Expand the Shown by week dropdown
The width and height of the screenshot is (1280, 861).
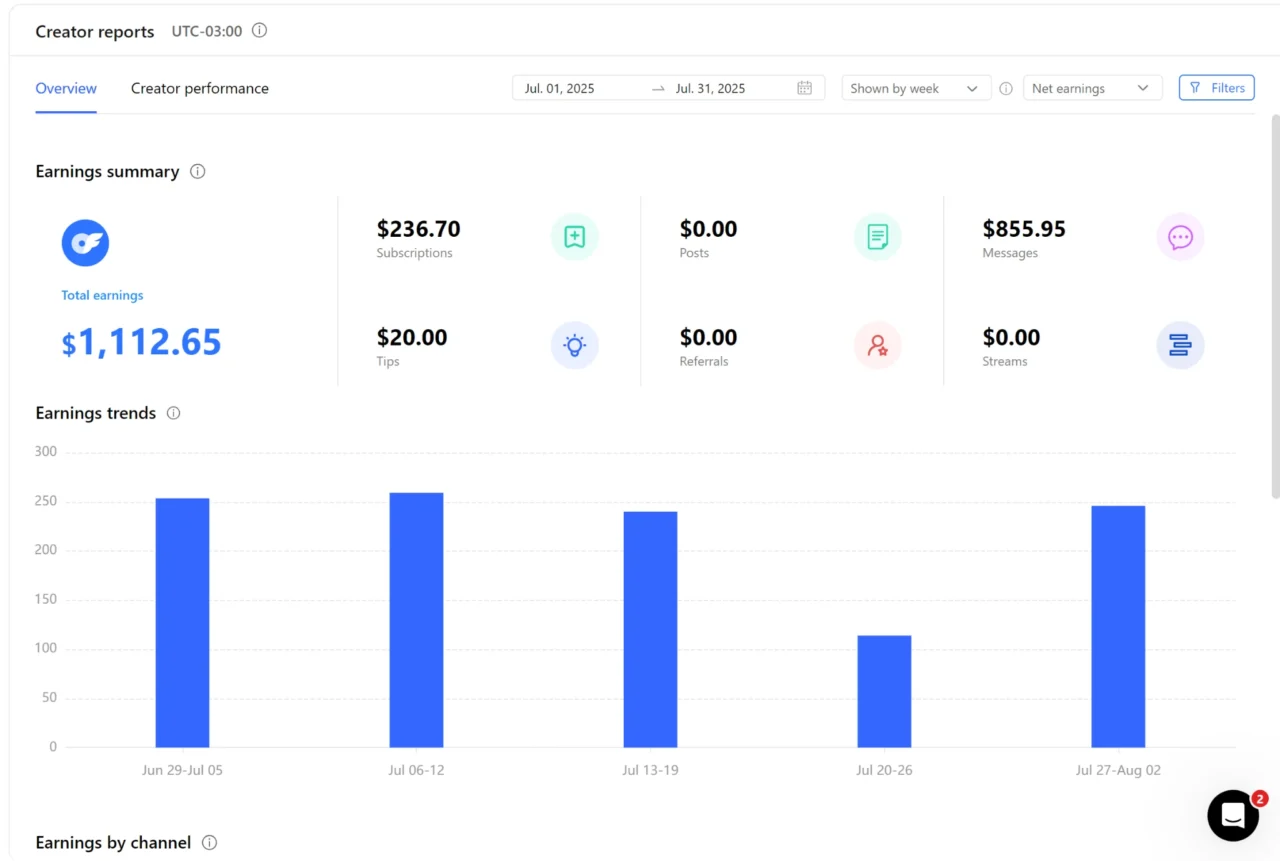coord(915,88)
